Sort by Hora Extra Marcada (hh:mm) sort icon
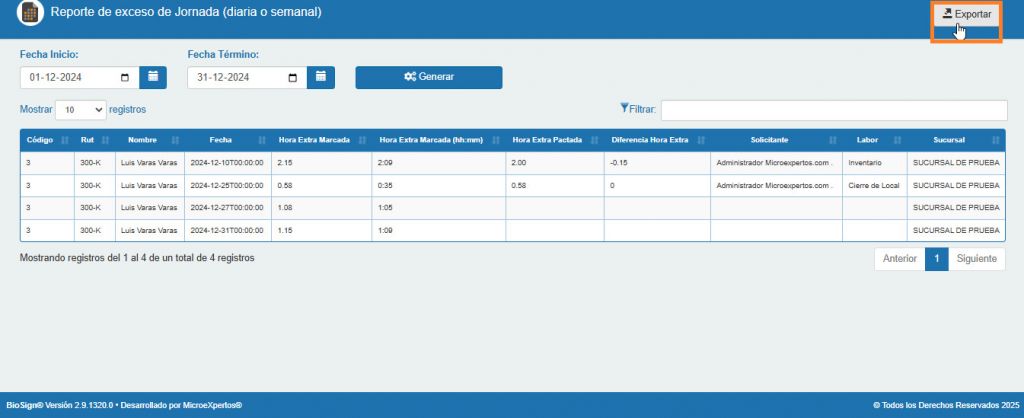 click(x=496, y=140)
